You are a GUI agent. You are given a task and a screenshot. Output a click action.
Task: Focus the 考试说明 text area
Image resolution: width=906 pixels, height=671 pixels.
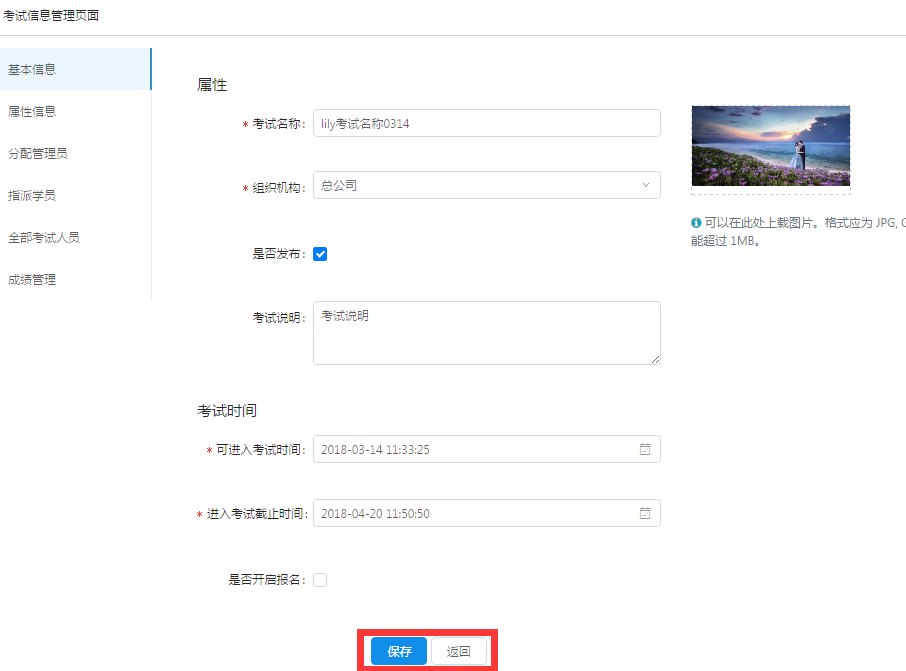(486, 333)
